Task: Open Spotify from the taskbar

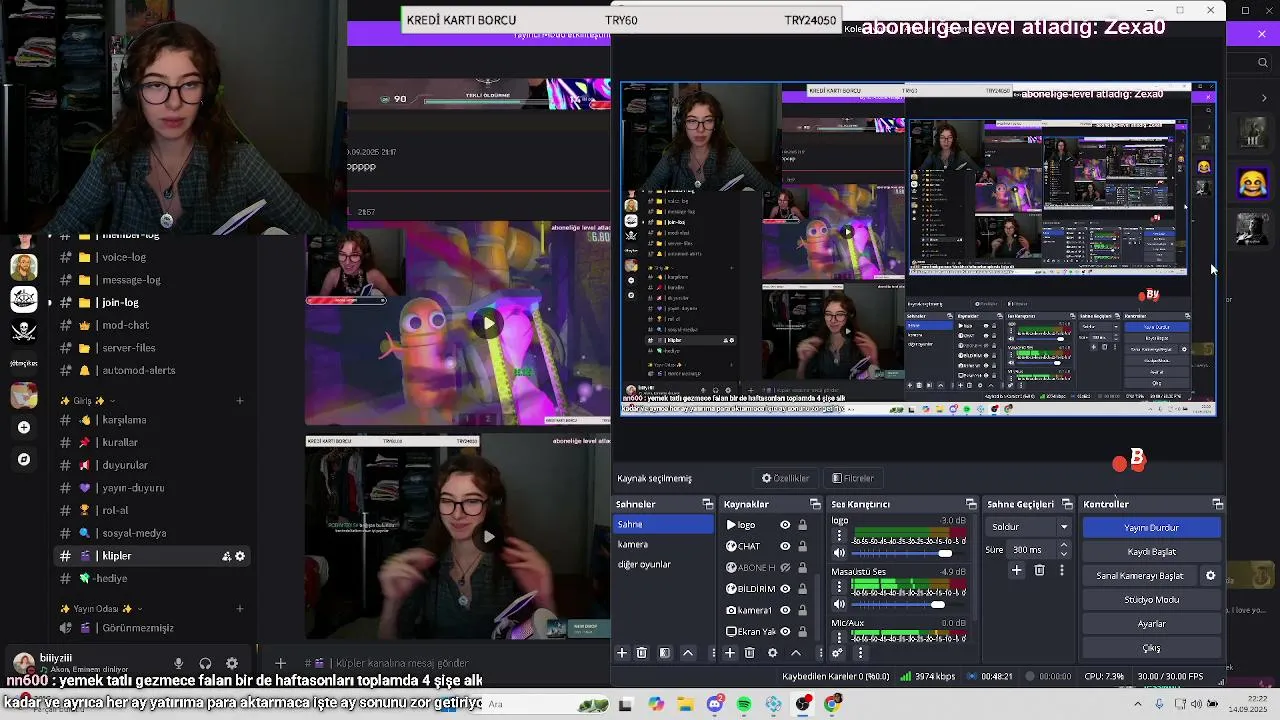Action: pos(744,705)
